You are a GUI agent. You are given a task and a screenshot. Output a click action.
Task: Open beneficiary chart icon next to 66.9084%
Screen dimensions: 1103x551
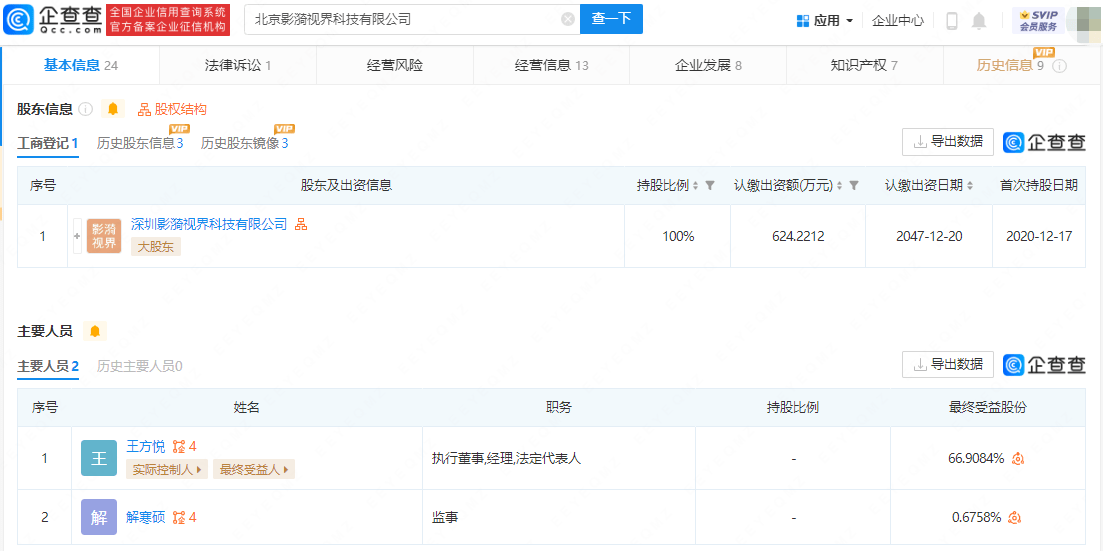click(1017, 459)
